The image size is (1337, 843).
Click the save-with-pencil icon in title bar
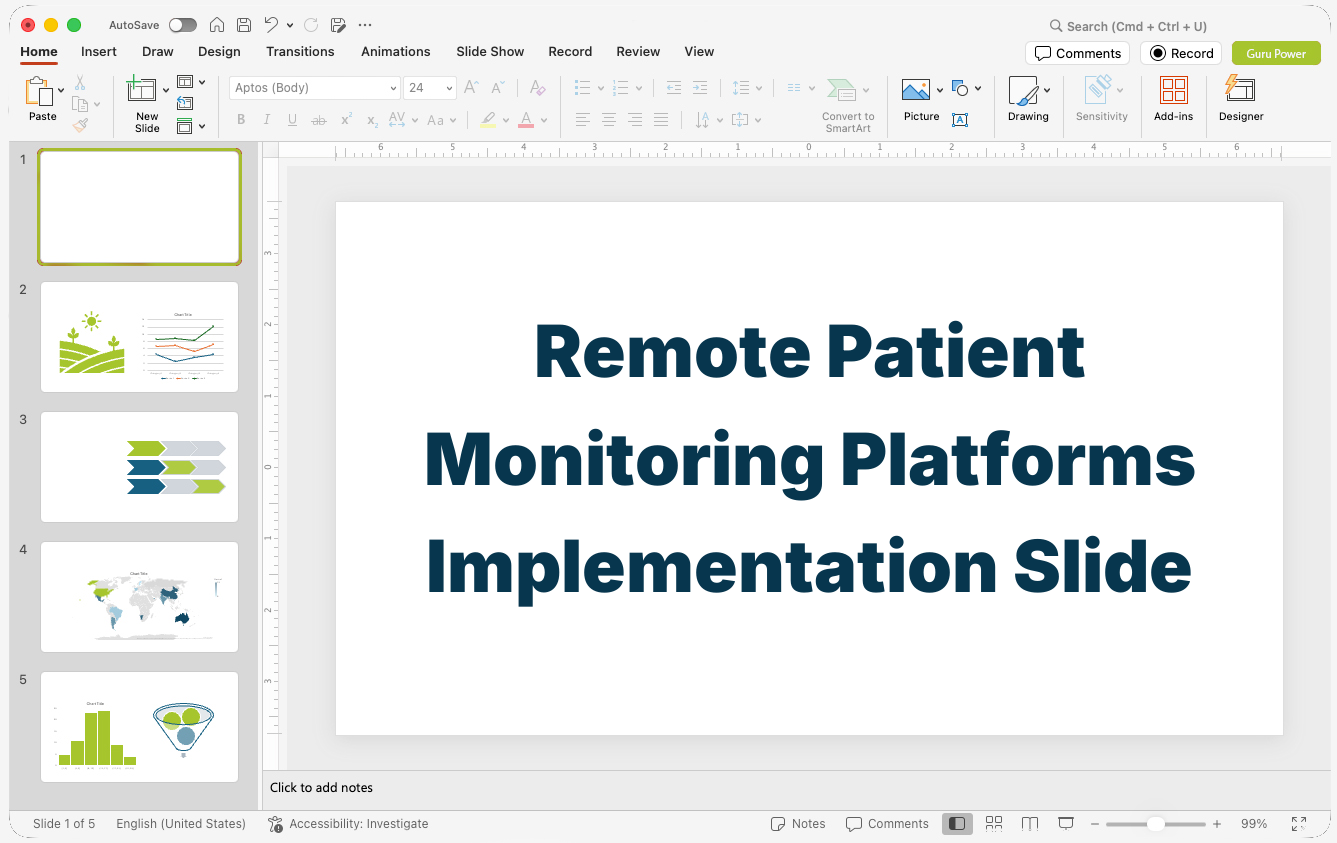338,25
